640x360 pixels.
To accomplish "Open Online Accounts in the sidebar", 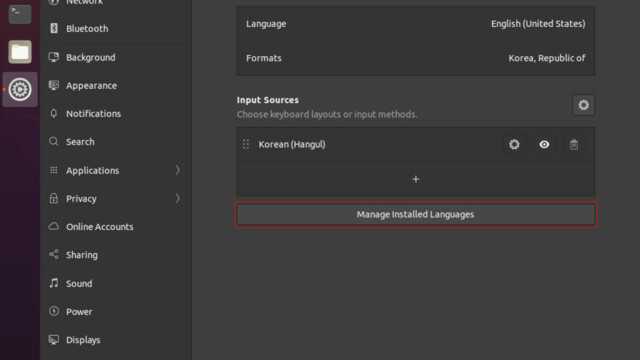I will [x=116, y=227].
